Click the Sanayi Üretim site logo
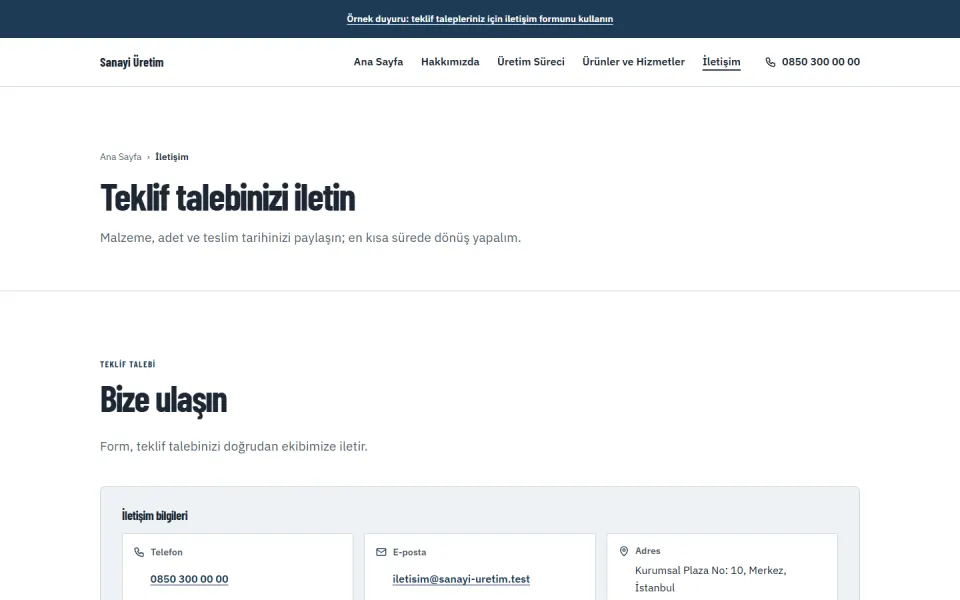Viewport: 960px width, 600px height. 132,62
